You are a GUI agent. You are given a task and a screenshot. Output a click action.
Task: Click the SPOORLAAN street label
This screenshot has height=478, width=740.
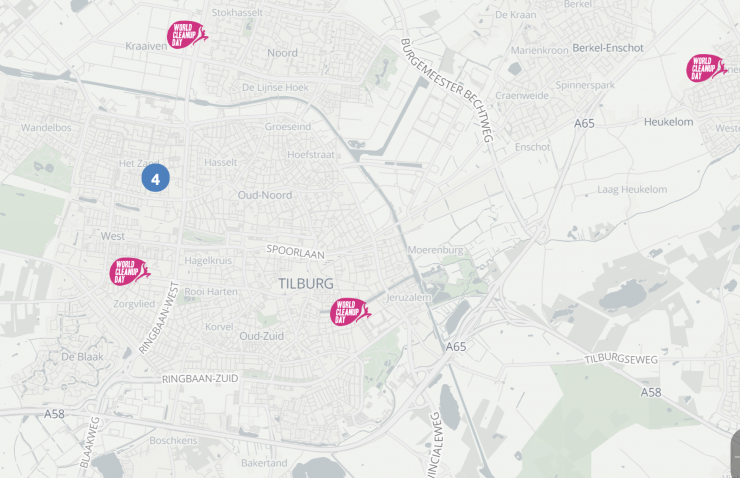coord(295,252)
